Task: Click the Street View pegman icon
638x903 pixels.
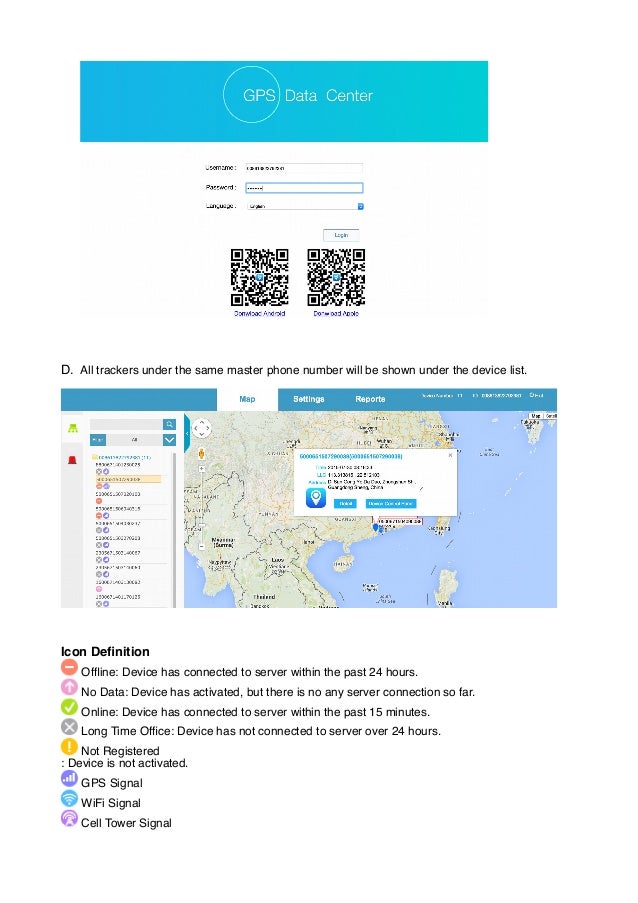Action: (x=202, y=454)
